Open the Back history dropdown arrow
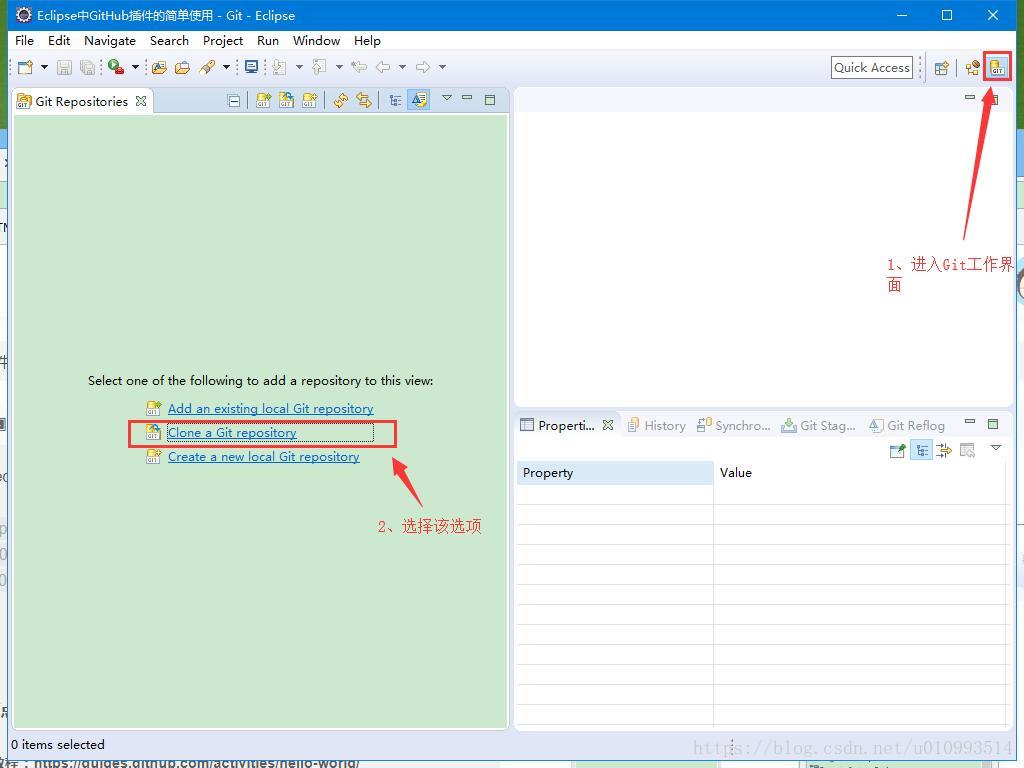1024x768 pixels. [402, 67]
